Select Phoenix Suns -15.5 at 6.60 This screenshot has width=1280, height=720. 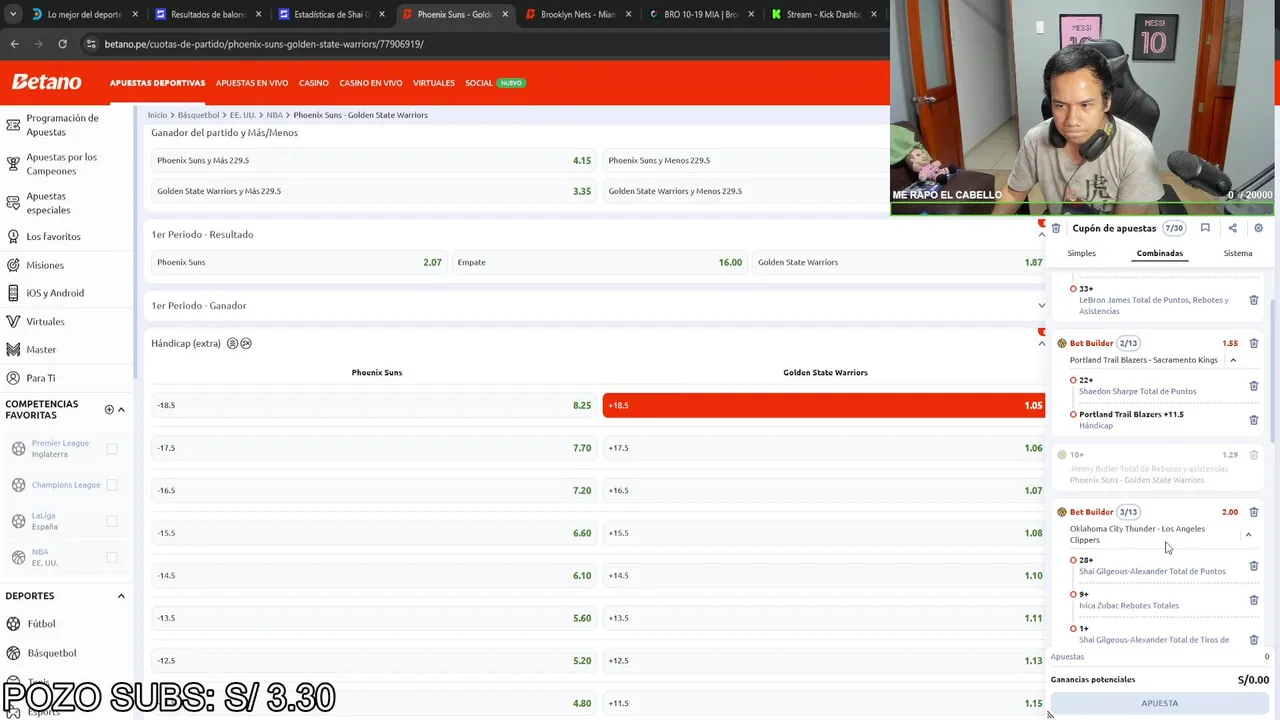tap(373, 533)
